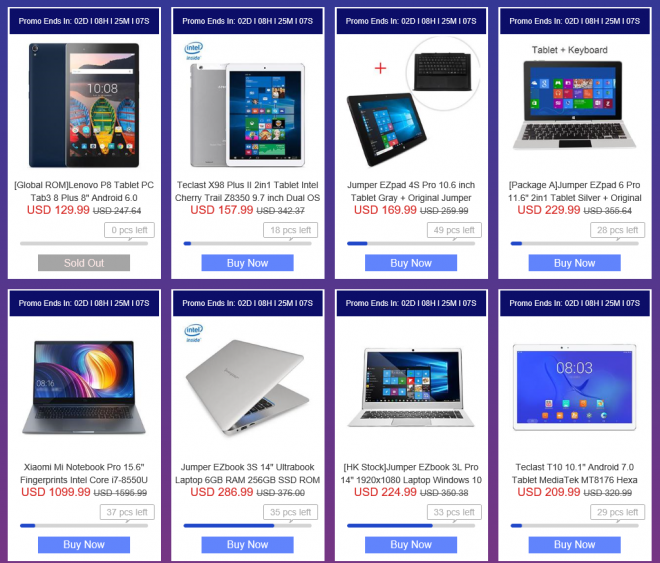Open Lenovo P8 Tablet product image
Image resolution: width=660 pixels, height=563 pixels.
pyautogui.click(x=84, y=105)
